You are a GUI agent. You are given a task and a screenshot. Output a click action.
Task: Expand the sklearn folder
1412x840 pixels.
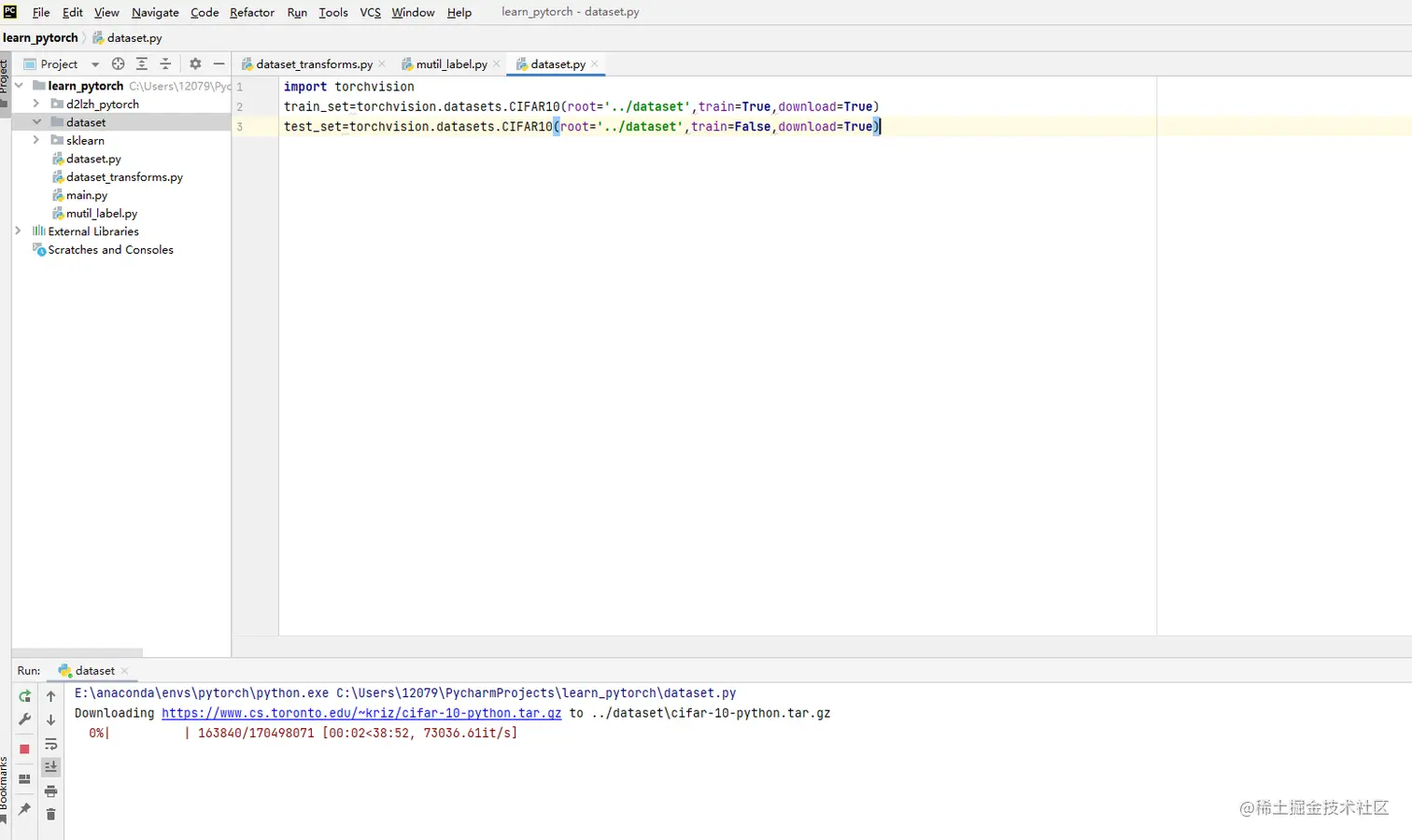point(36,140)
